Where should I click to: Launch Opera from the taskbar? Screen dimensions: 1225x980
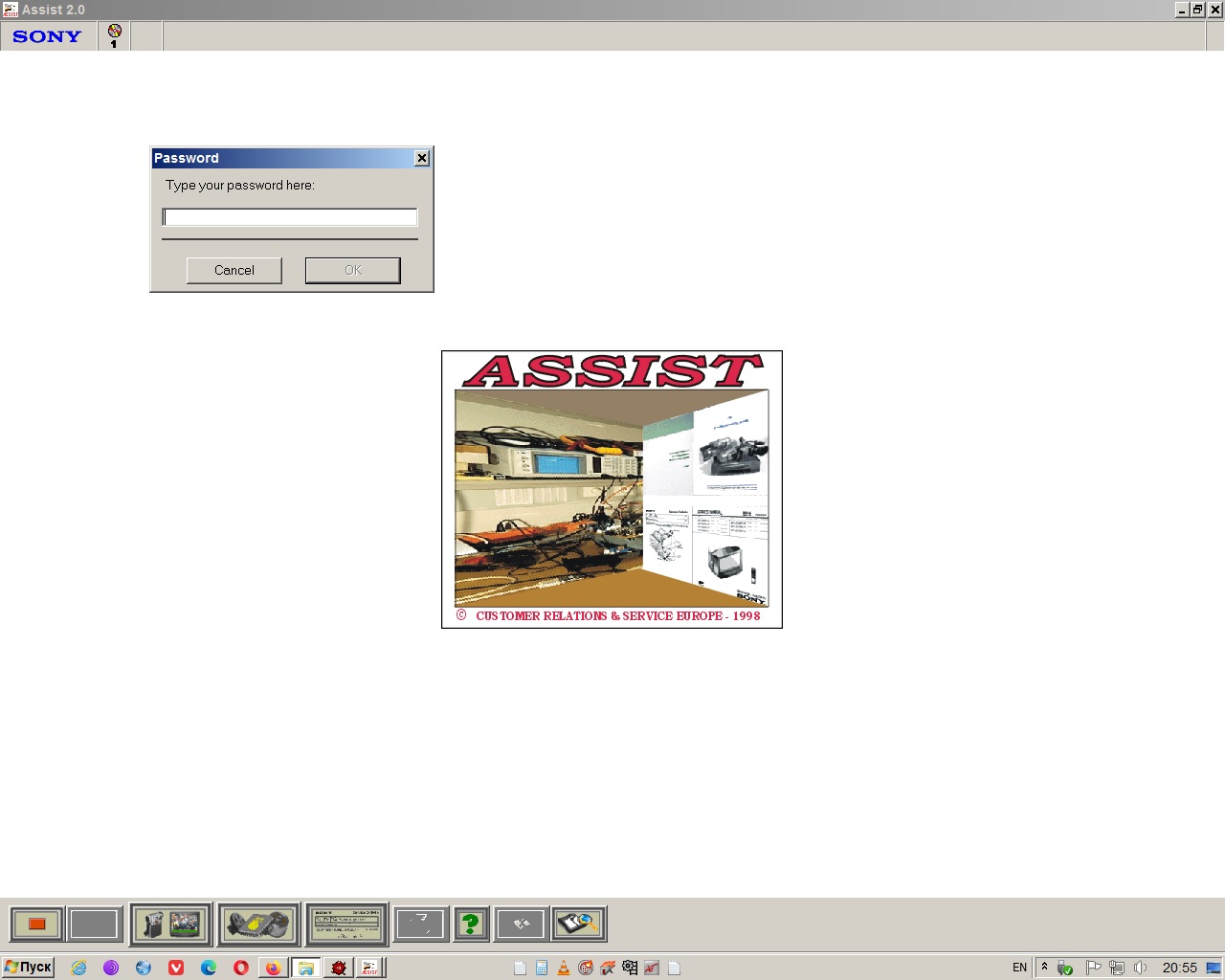point(240,968)
